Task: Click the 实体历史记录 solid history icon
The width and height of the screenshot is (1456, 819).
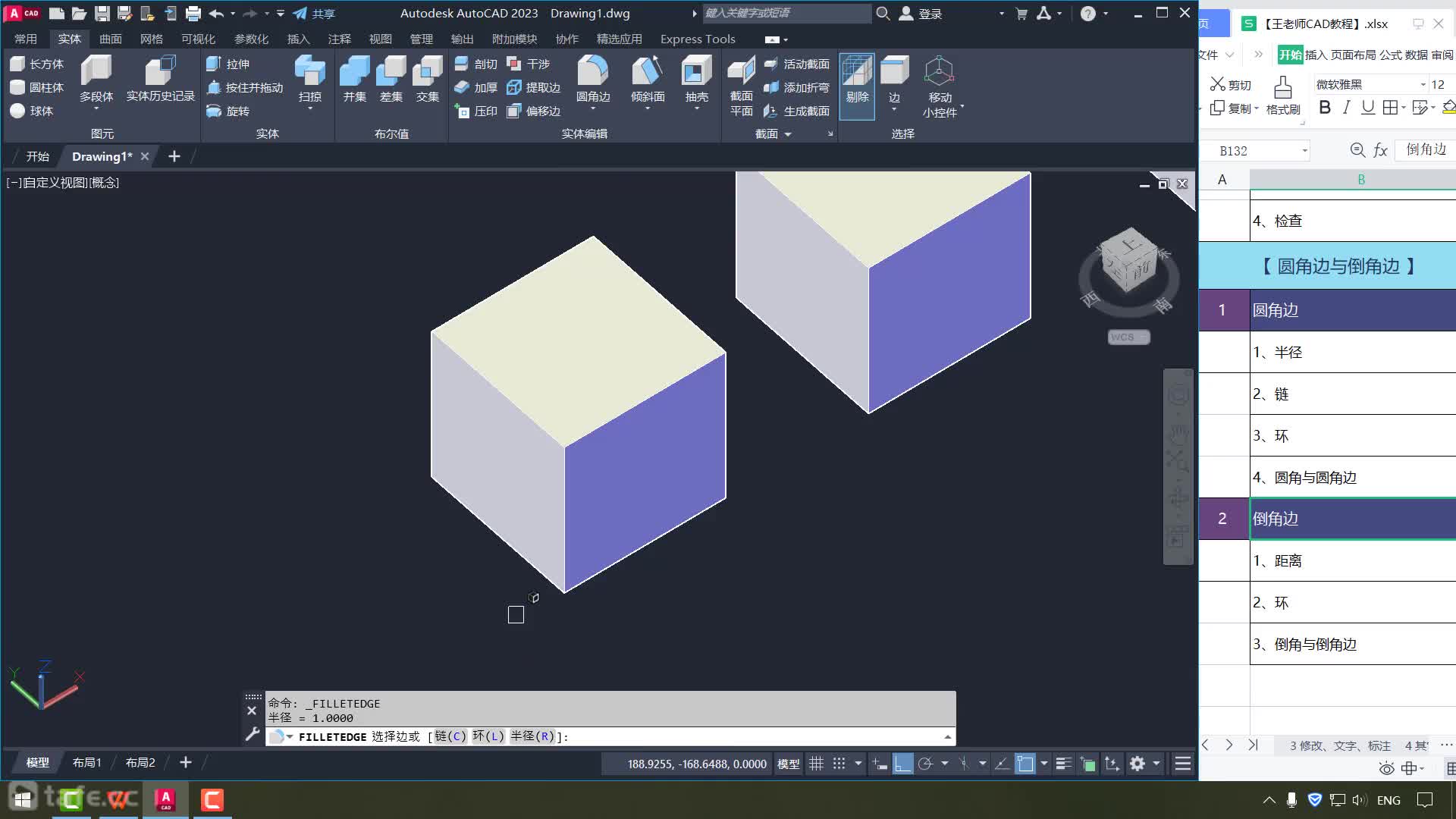Action: pos(160,79)
